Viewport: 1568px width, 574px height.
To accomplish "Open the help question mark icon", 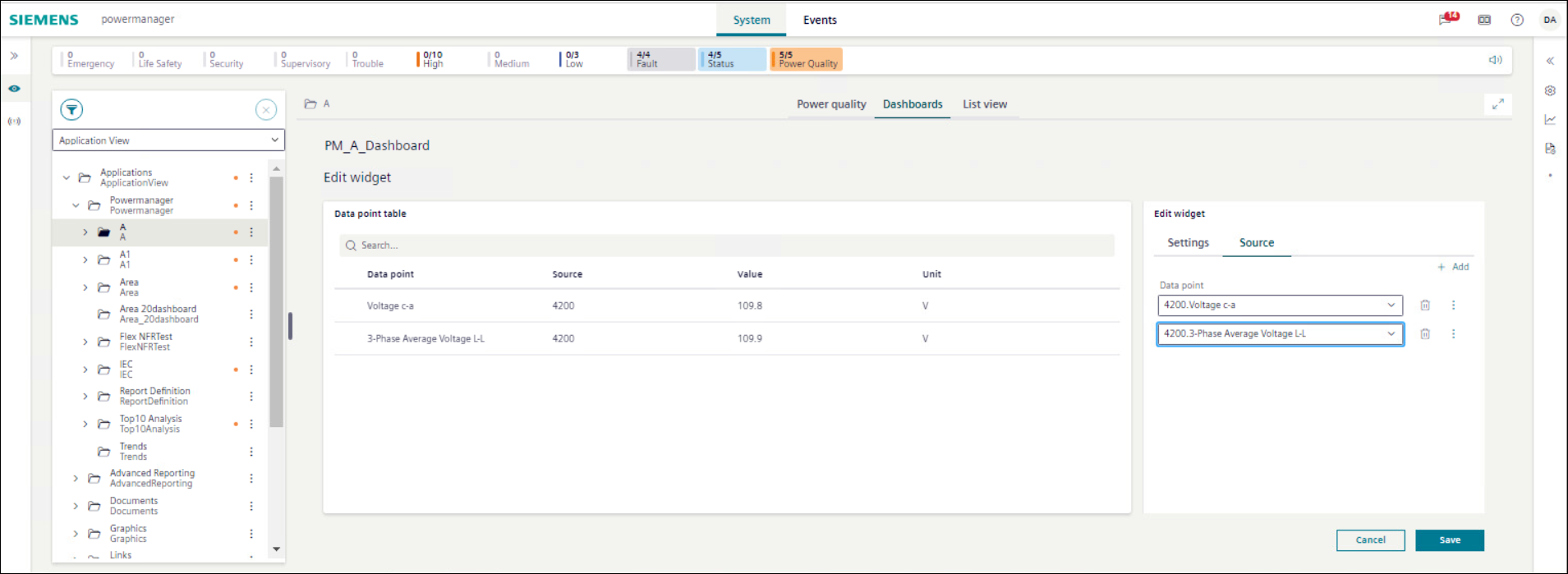I will [x=1517, y=20].
